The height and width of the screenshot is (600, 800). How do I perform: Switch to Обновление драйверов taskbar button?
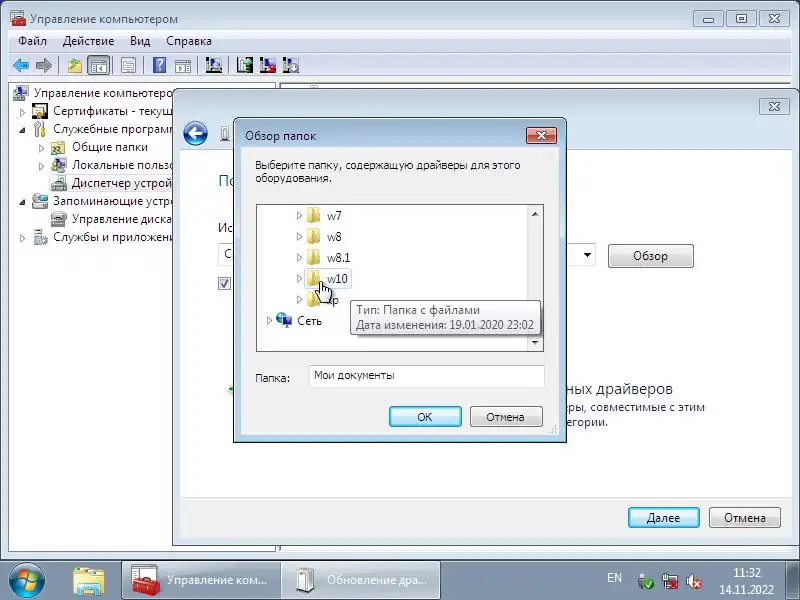pos(361,580)
